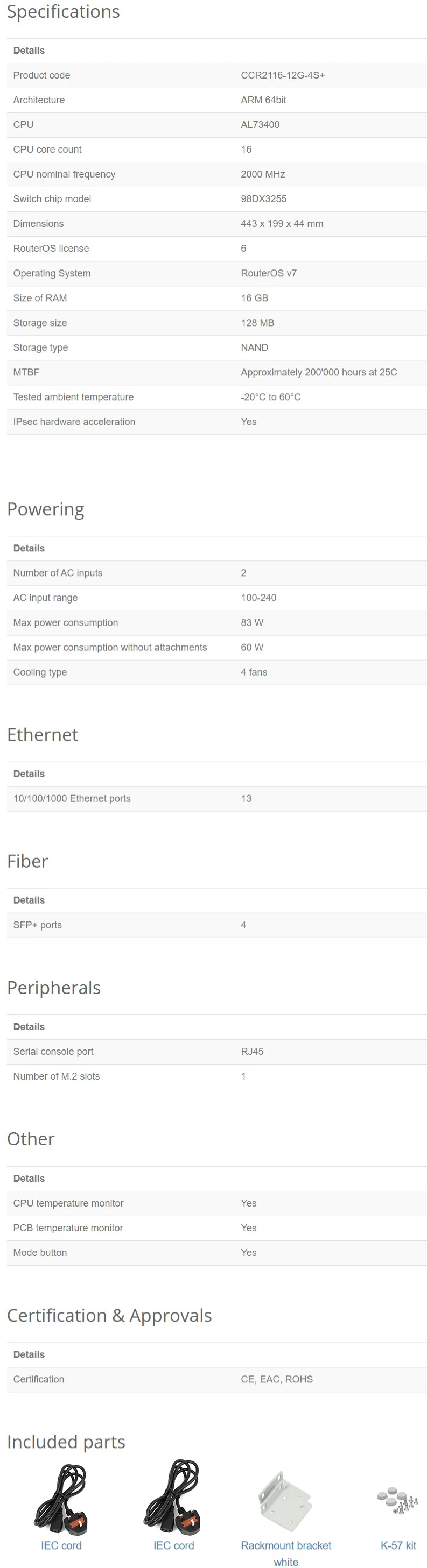The height and width of the screenshot is (1568, 427).
Task: Click the Ethernet section heading
Action: pyautogui.click(x=43, y=735)
